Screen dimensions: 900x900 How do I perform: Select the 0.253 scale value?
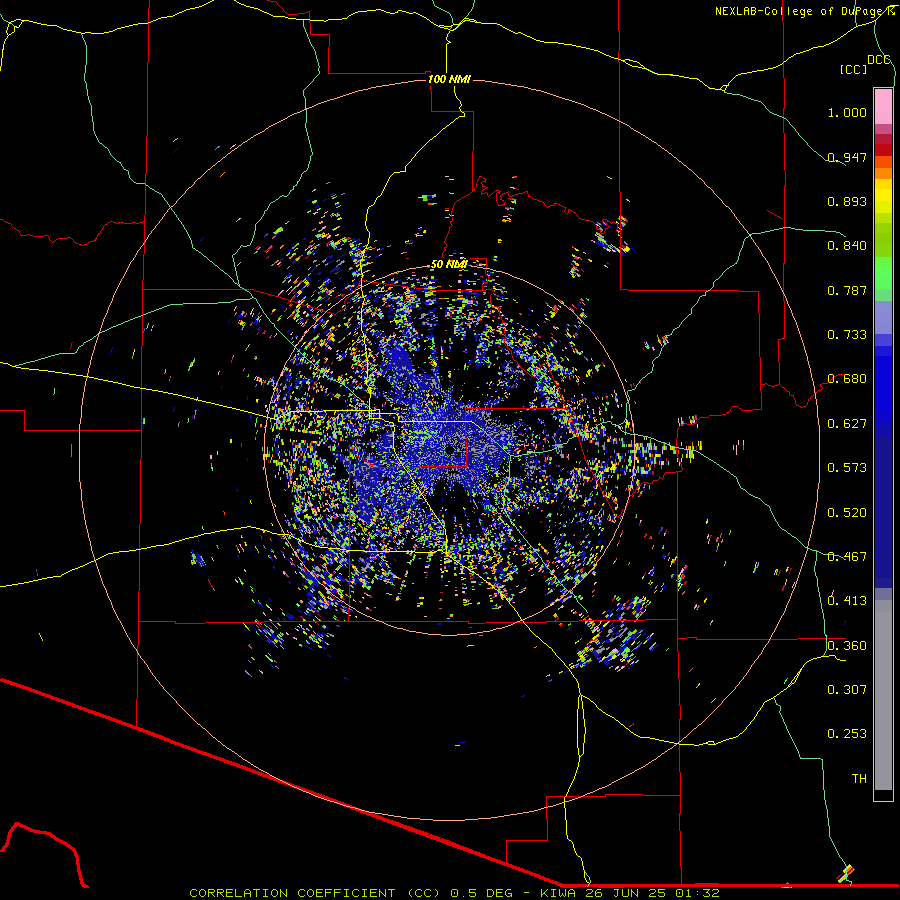[847, 734]
